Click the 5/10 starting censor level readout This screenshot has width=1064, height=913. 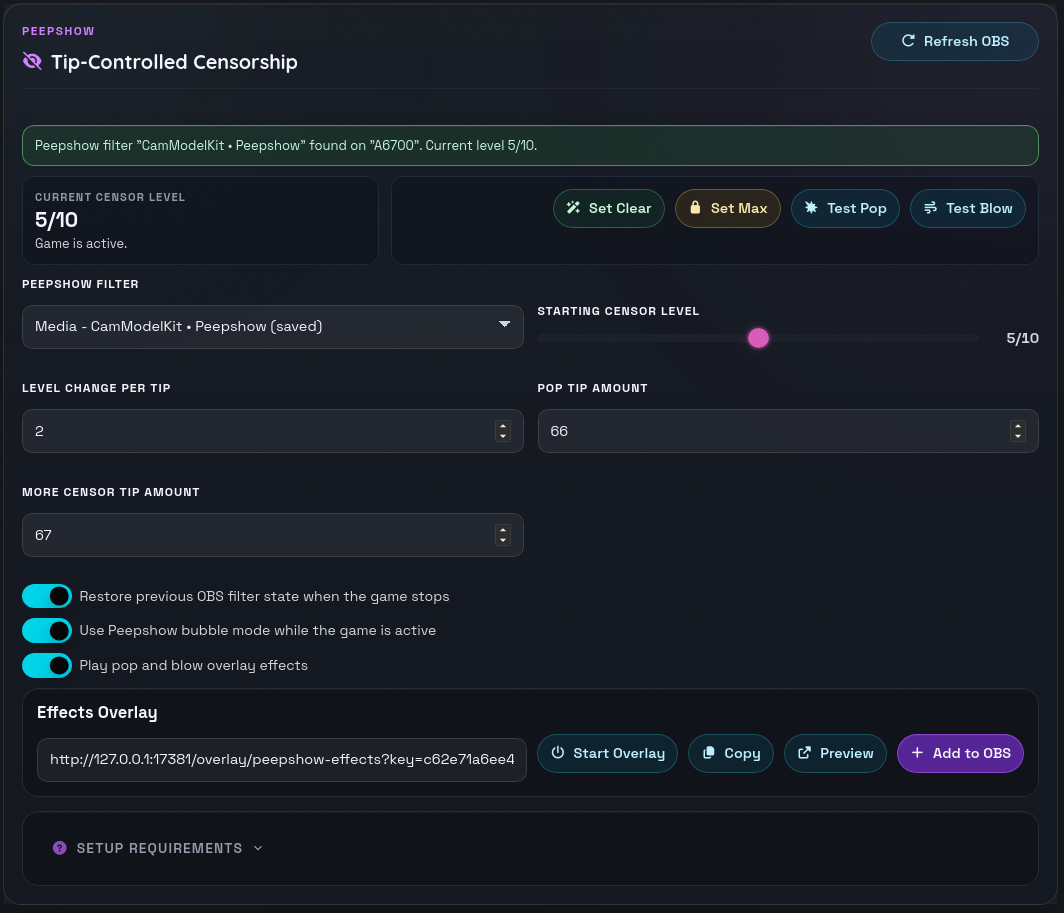point(1022,338)
